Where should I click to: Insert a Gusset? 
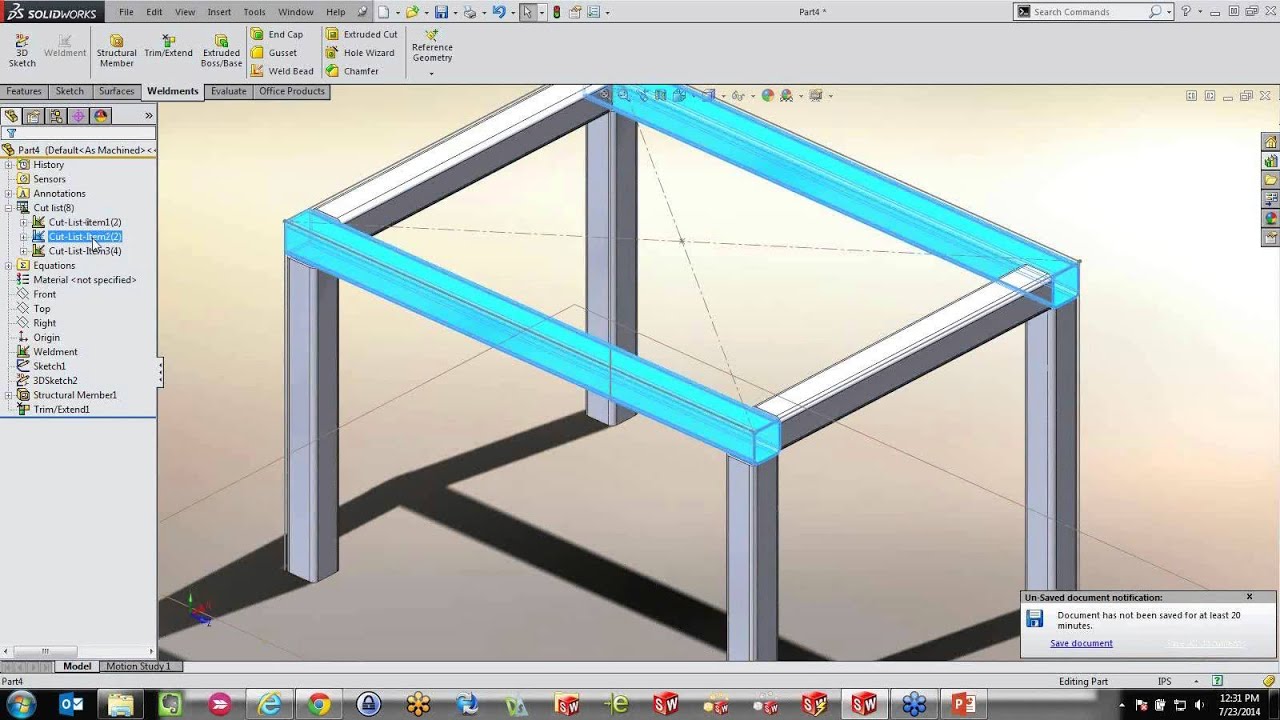click(274, 53)
